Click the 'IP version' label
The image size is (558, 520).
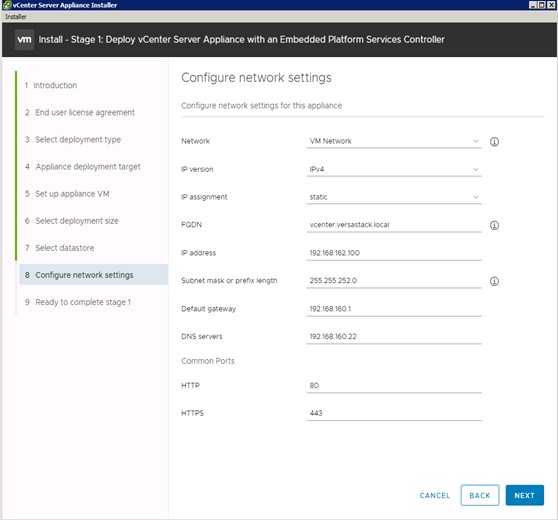197,169
